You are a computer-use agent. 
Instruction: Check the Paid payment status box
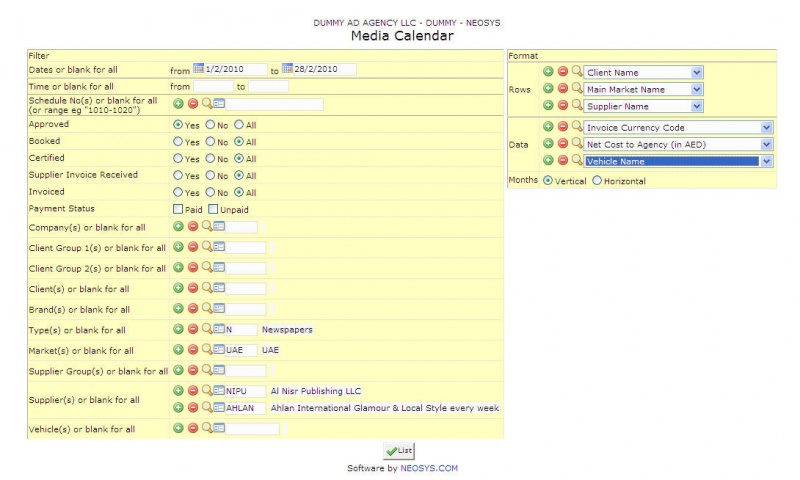click(x=178, y=209)
